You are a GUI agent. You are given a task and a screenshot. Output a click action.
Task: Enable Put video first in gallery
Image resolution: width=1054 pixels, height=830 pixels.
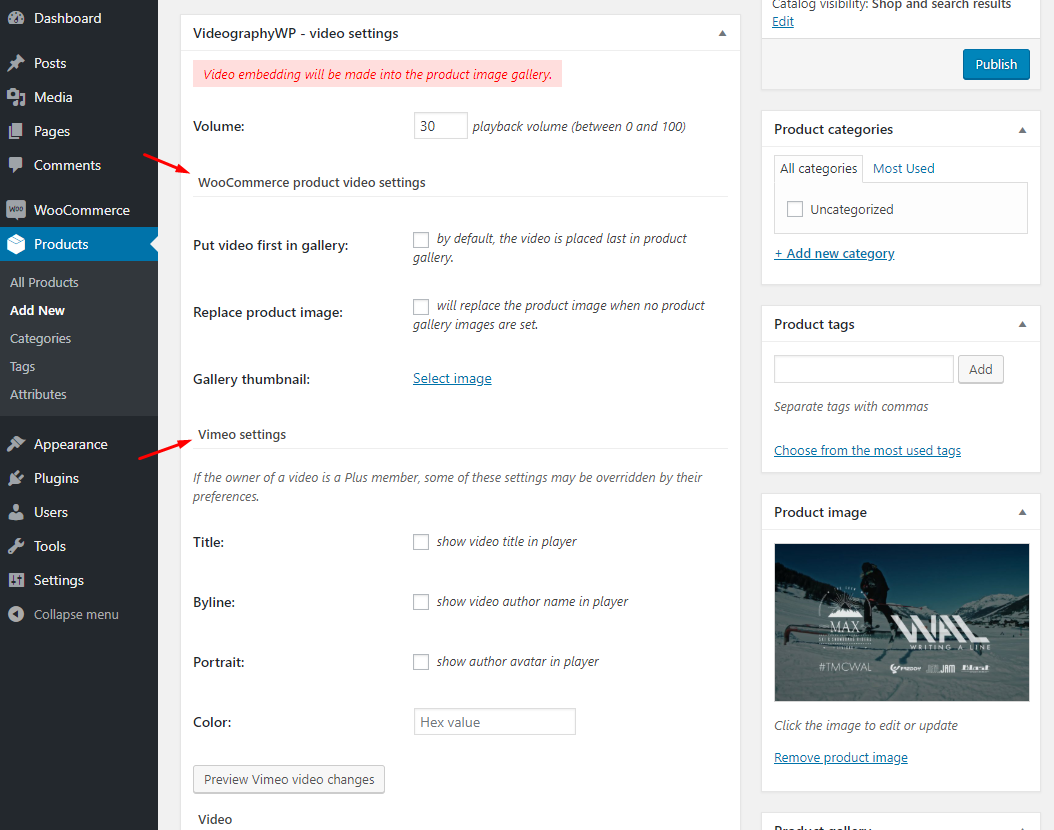pyautogui.click(x=421, y=239)
